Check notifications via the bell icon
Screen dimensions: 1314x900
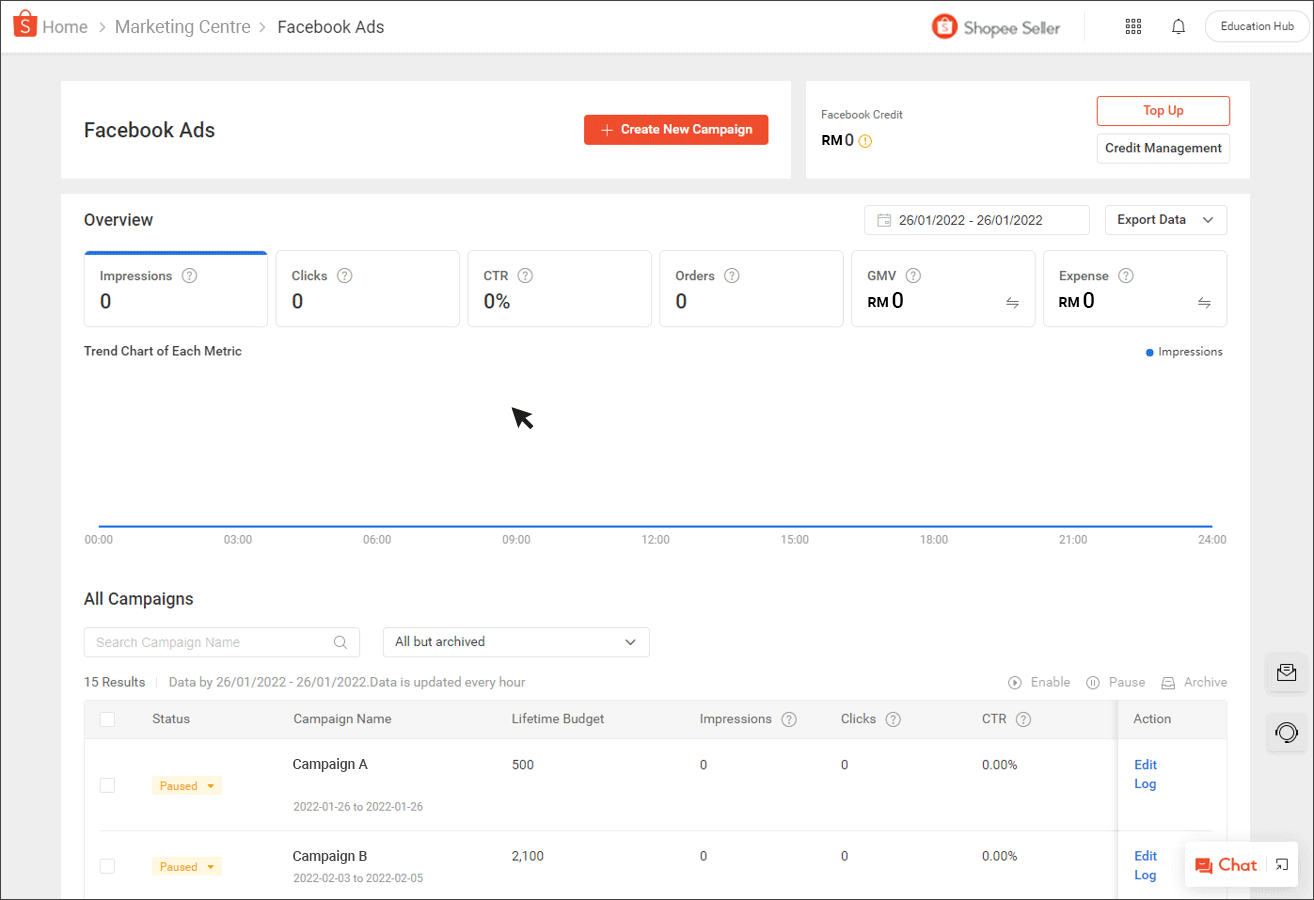1178,26
